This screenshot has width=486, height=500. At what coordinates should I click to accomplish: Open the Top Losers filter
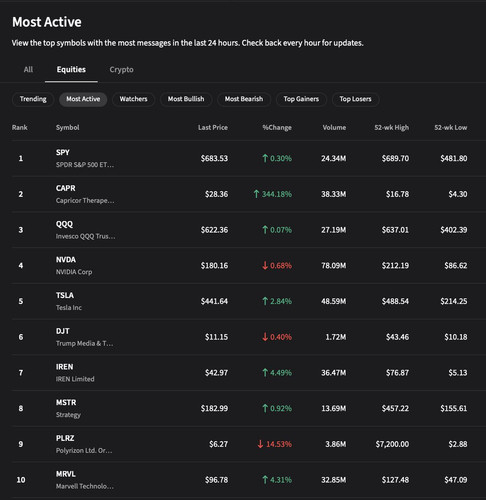(355, 99)
